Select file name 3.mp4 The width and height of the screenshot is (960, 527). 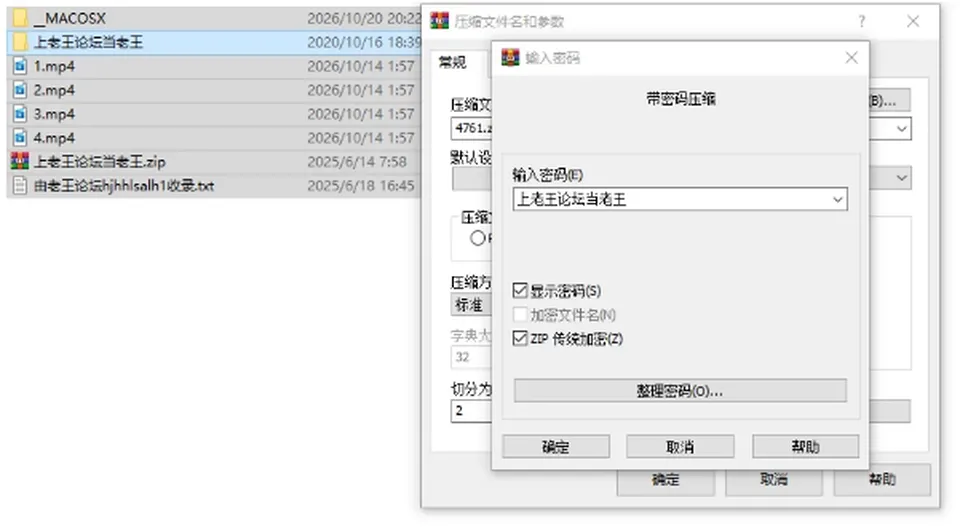tap(54, 114)
